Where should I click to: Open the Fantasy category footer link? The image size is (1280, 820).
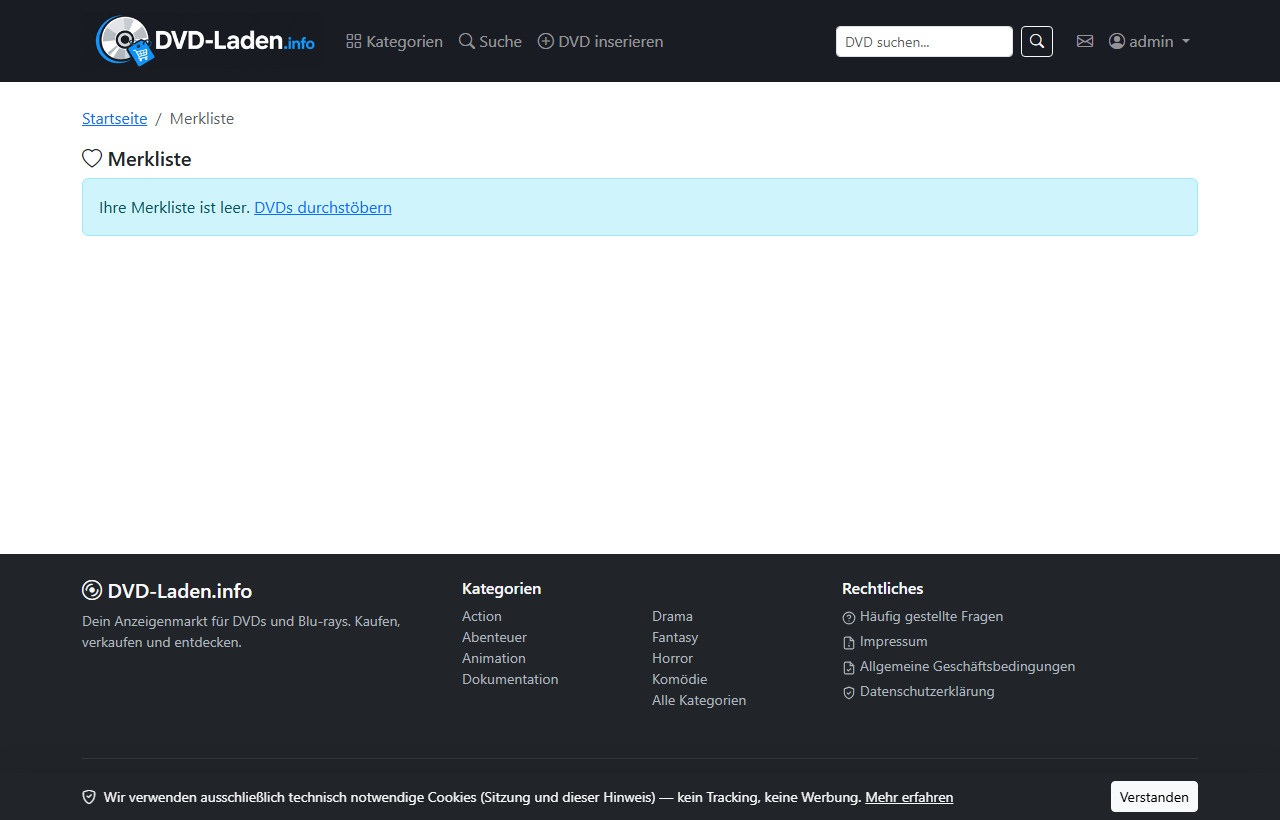pos(675,637)
